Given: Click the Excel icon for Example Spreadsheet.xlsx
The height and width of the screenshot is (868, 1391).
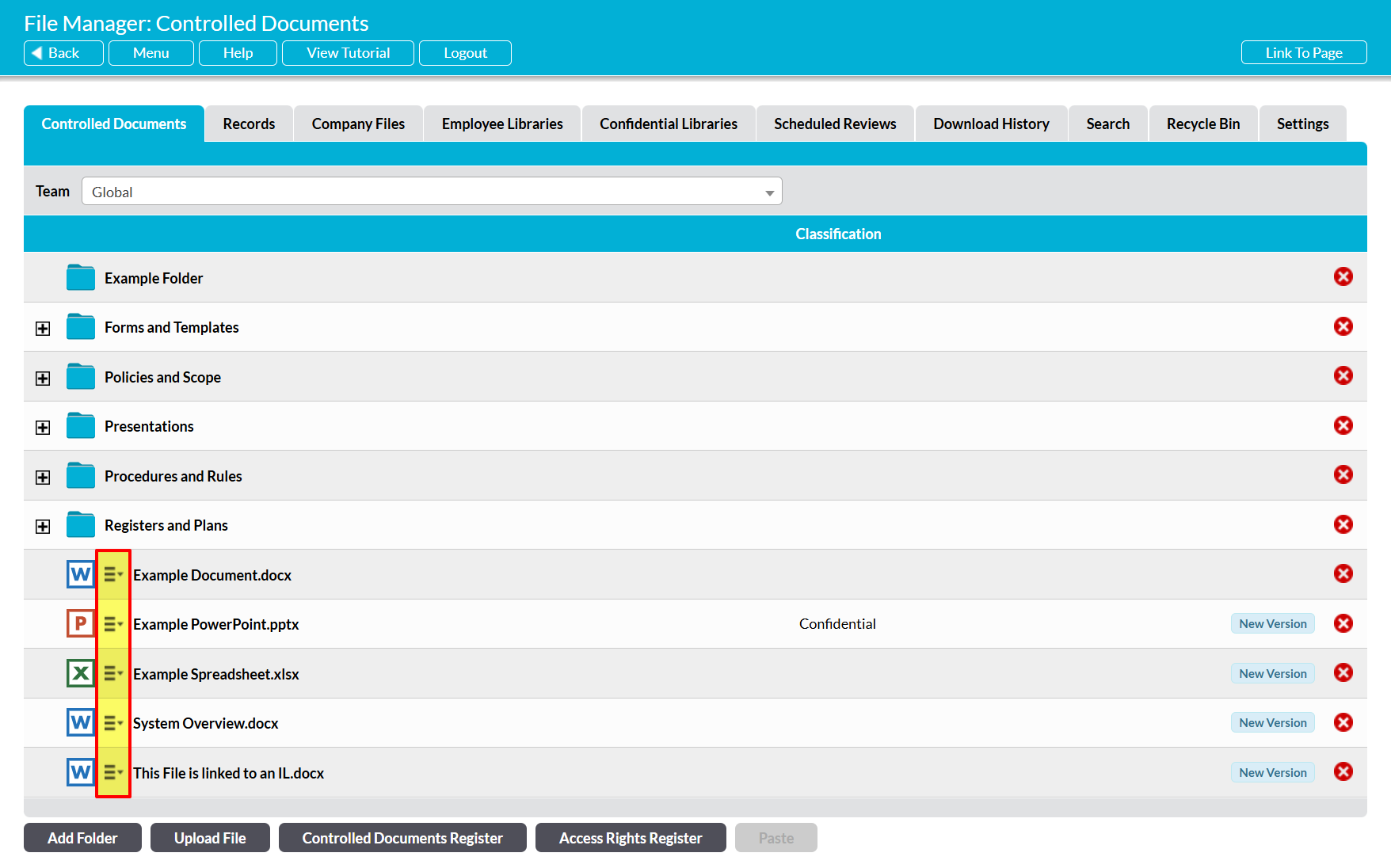Looking at the screenshot, I should pos(80,673).
